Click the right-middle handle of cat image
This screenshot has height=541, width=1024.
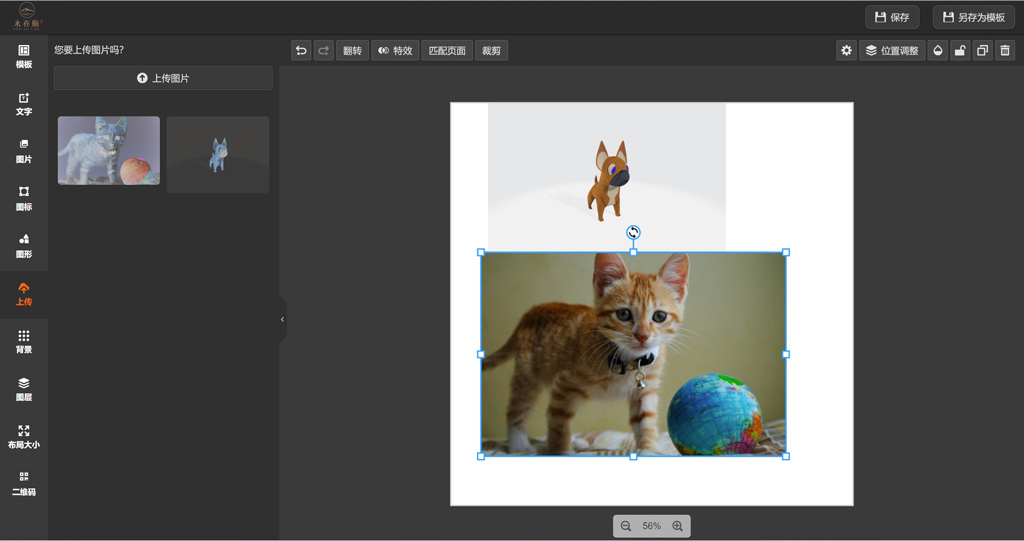coord(786,354)
